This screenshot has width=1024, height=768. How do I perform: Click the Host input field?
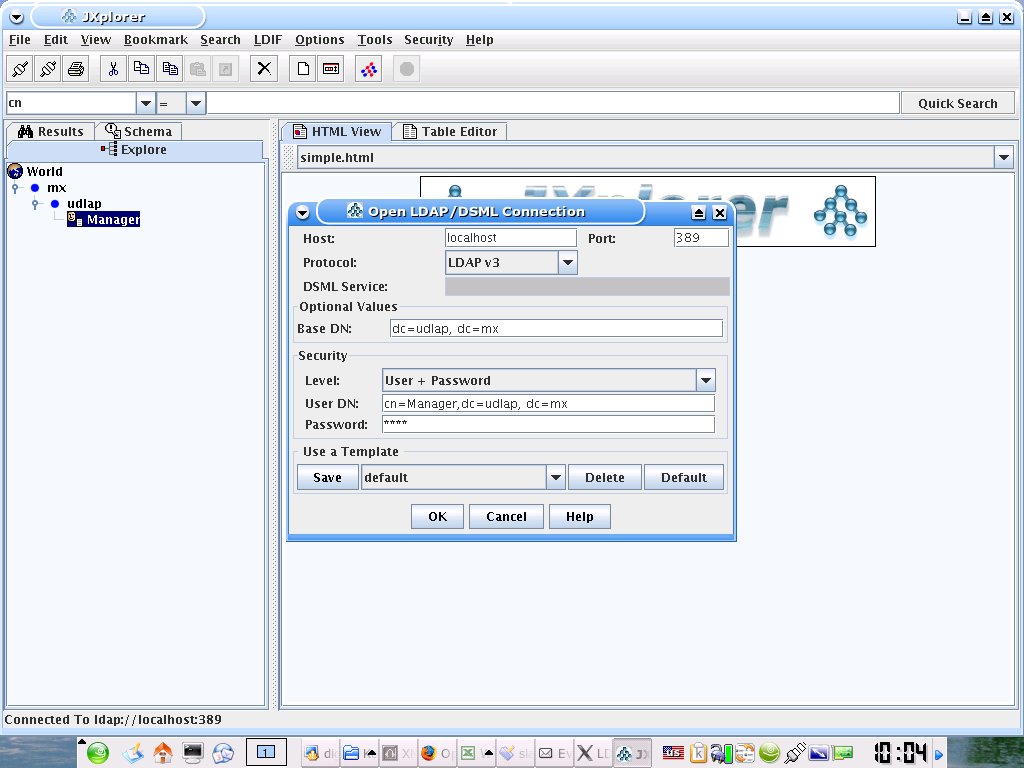pyautogui.click(x=510, y=238)
